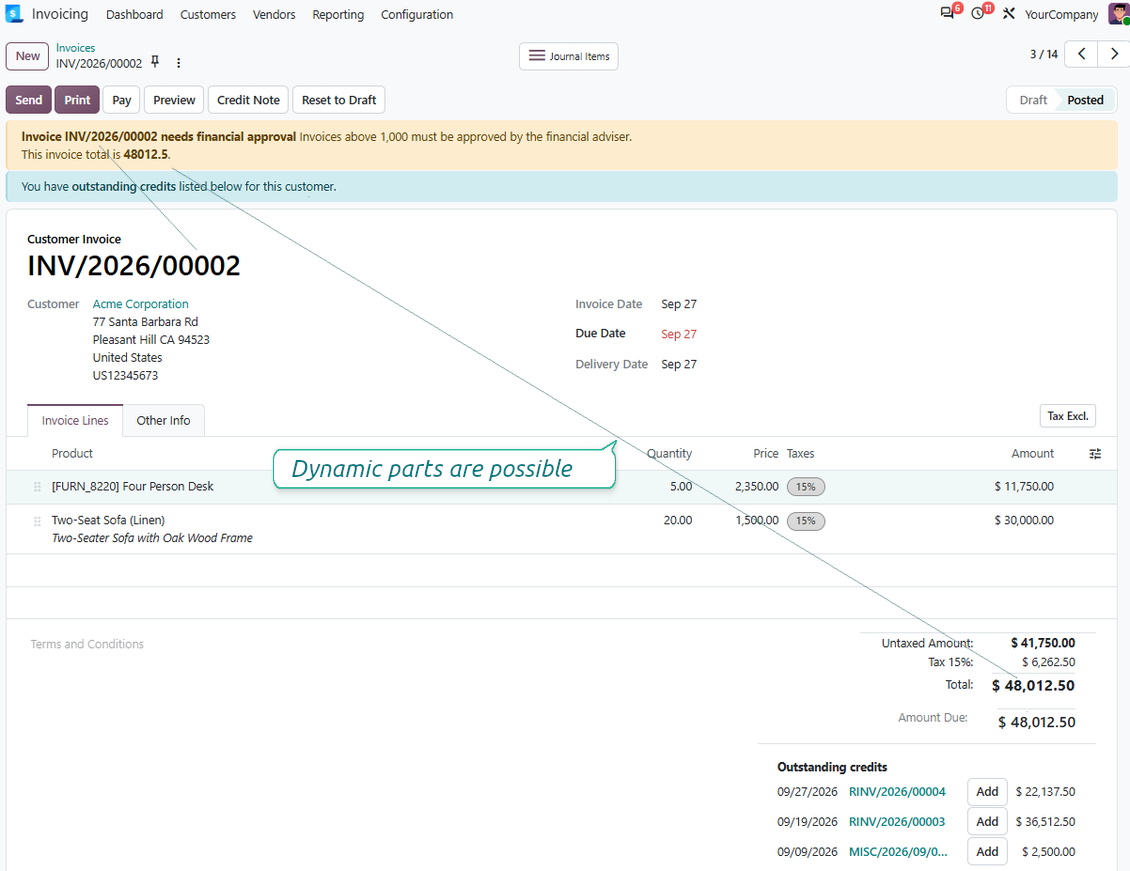Click the quantity 20.00 cell

coord(677,520)
